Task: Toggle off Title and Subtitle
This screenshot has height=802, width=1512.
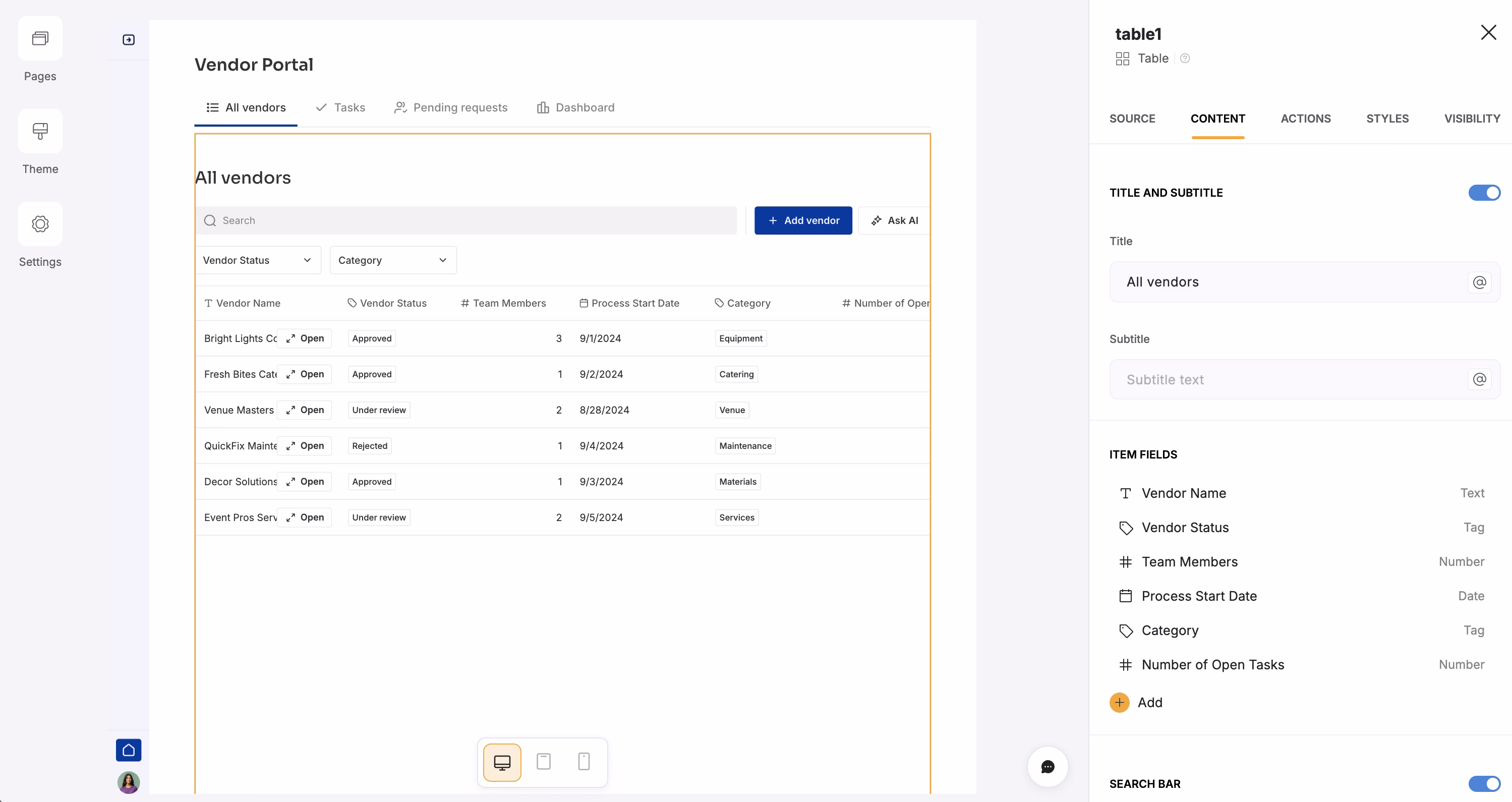Action: point(1484,192)
